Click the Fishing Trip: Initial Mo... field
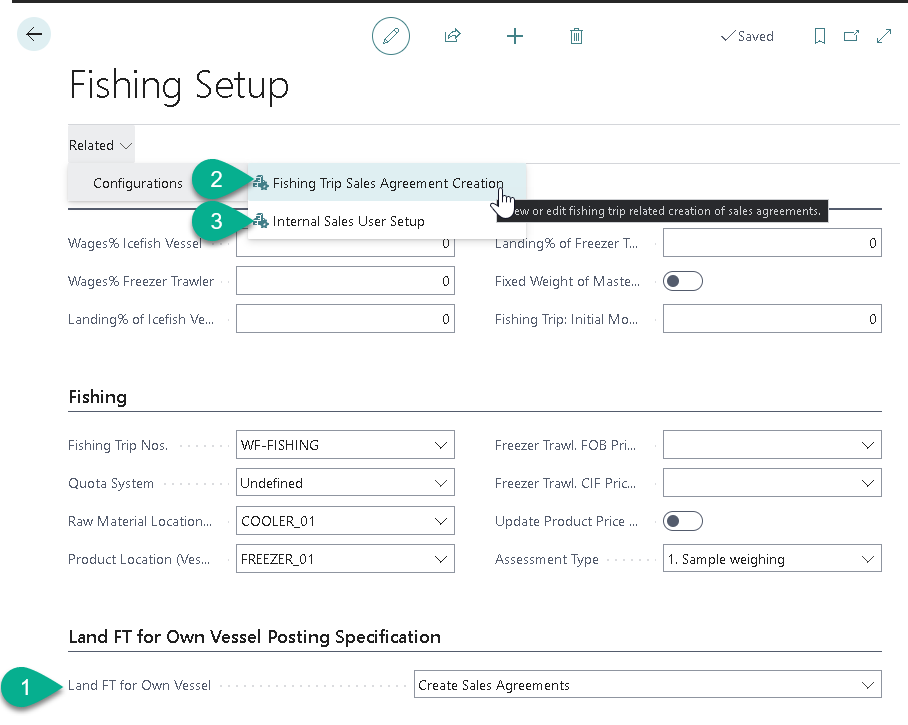The image size is (908, 725). click(771, 320)
